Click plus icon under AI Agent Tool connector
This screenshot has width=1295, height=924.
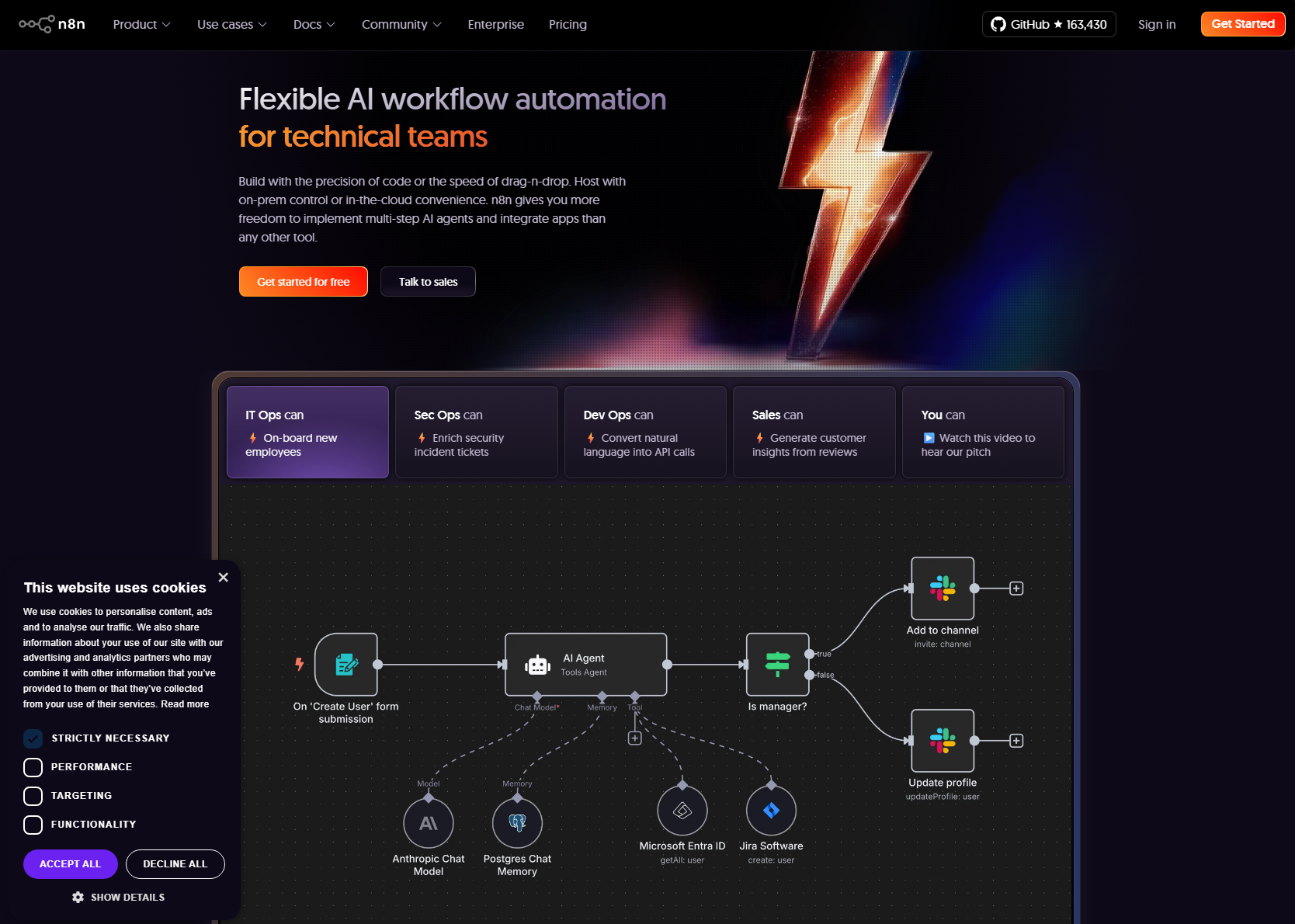point(635,738)
